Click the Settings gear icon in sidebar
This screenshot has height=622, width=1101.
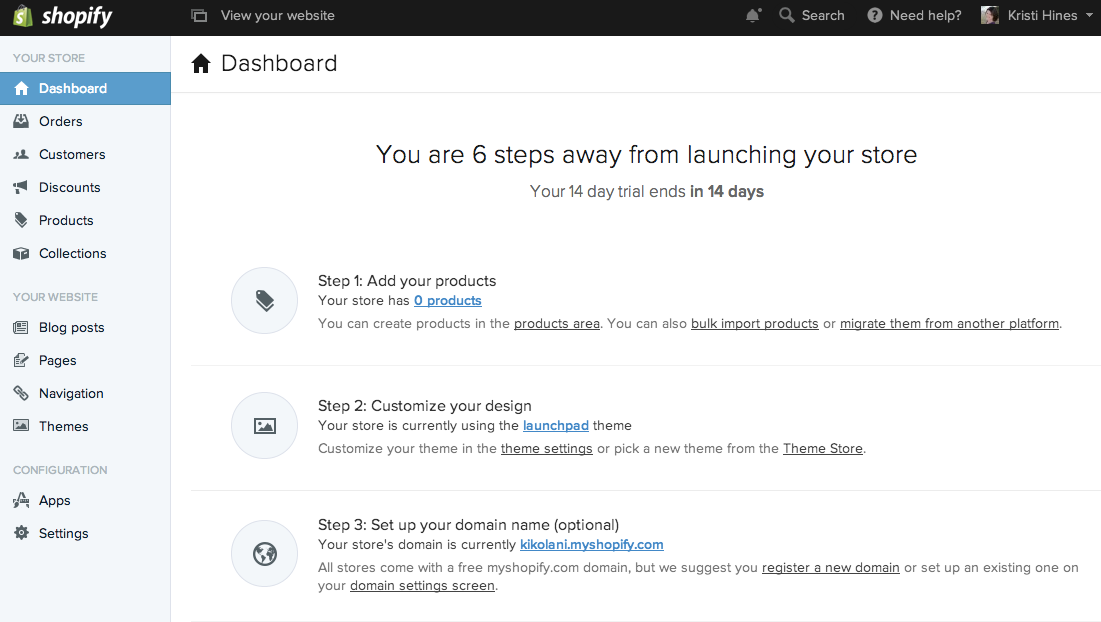pyautogui.click(x=21, y=533)
